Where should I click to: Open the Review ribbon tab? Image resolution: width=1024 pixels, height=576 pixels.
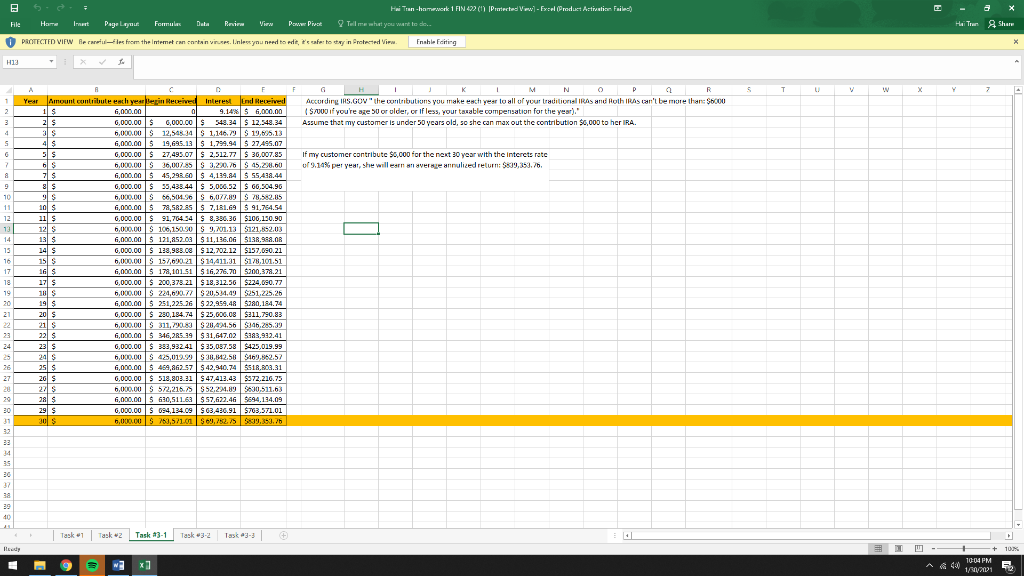[234, 24]
